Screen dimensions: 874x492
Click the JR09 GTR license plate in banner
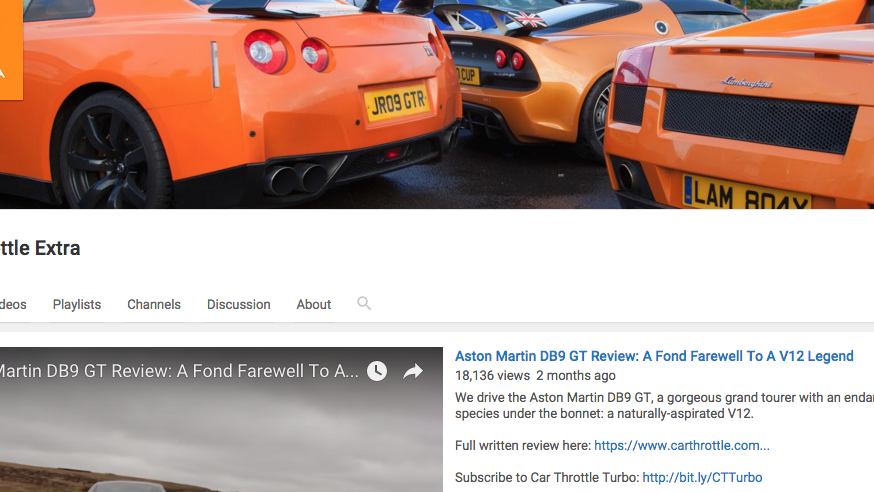click(x=396, y=102)
